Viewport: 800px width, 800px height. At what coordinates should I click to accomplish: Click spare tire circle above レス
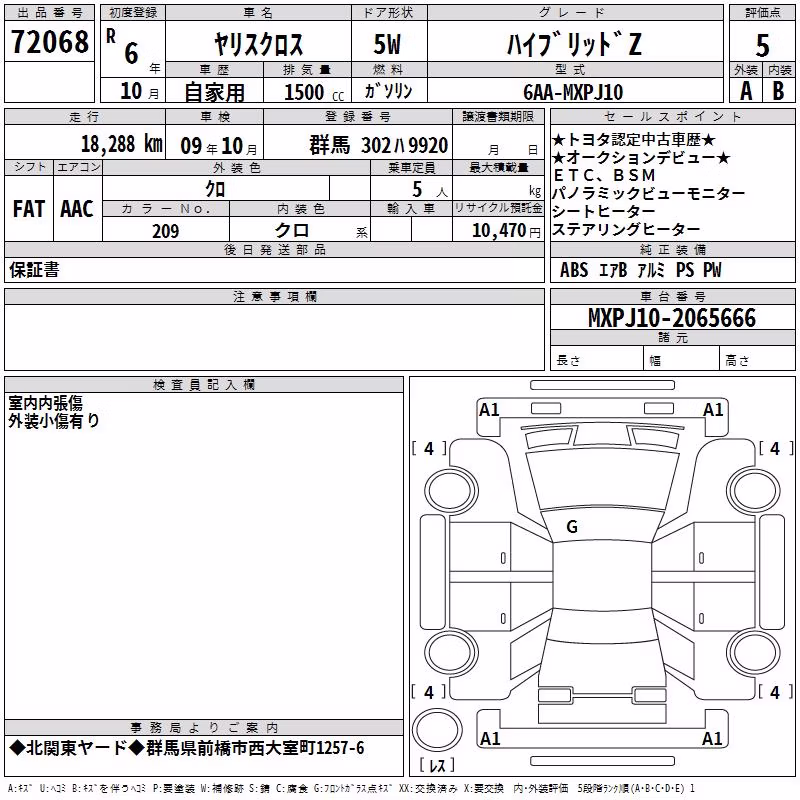tap(437, 731)
